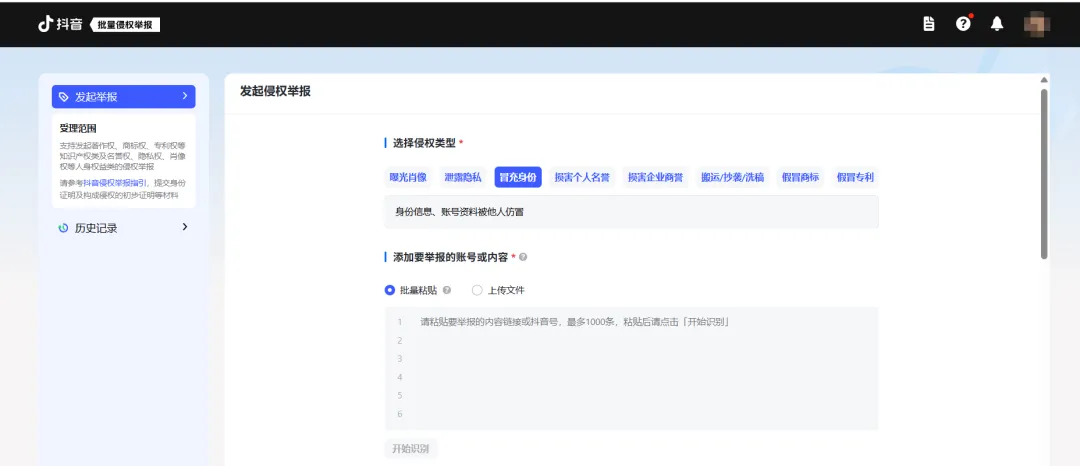Select the 损害个人名誉 infringement type
This screenshot has width=1080, height=466.
582,177
